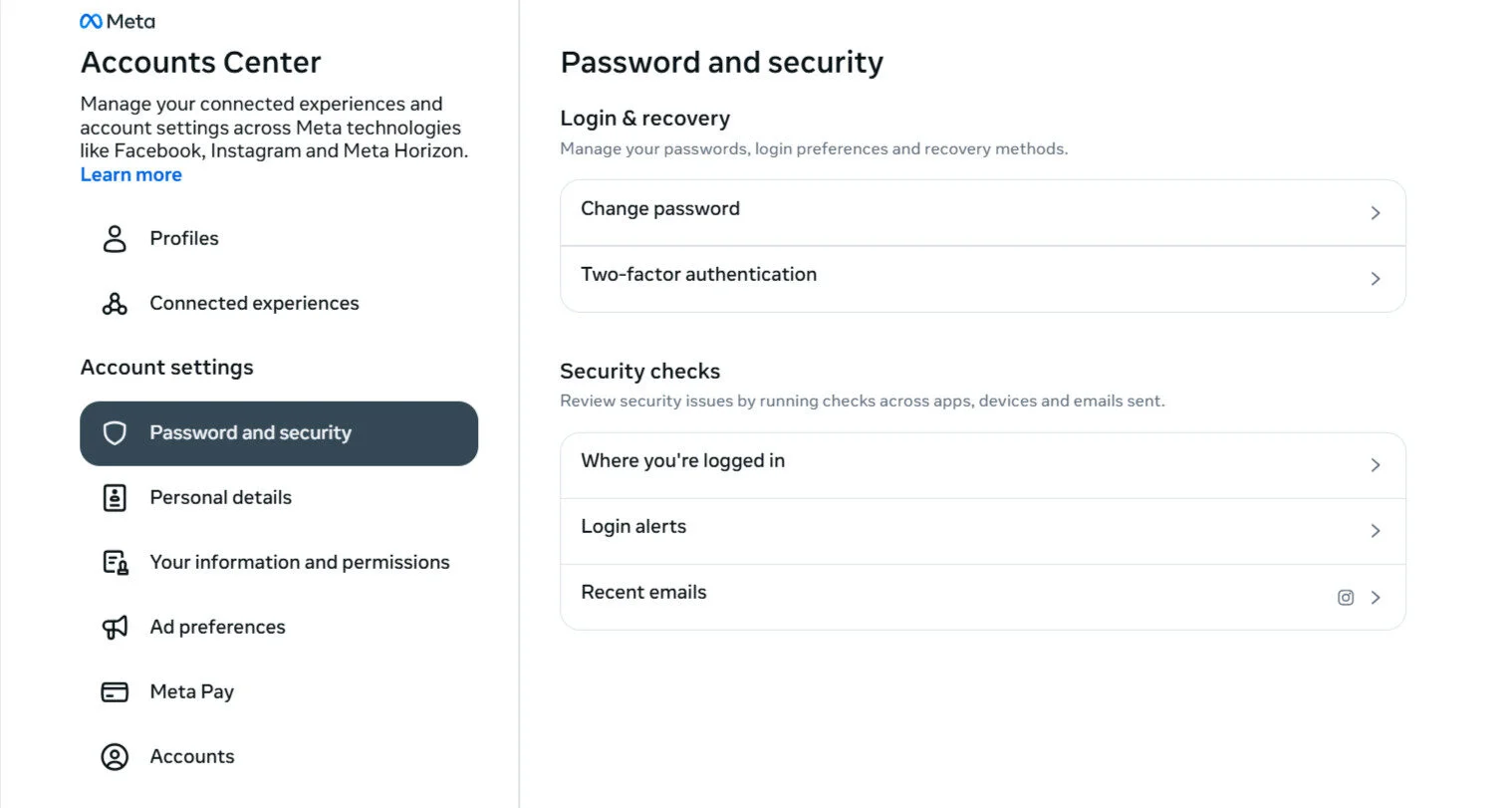
Task: Expand the Change password row chevron
Action: point(1376,212)
